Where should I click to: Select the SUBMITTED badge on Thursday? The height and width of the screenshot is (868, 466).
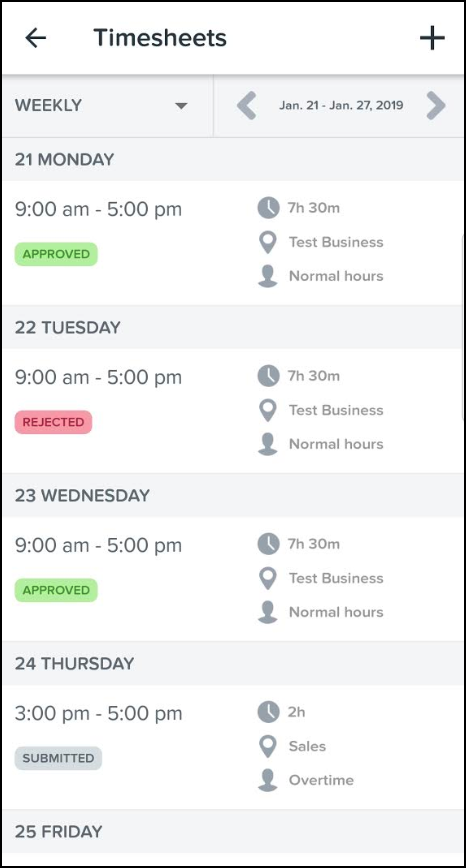click(x=58, y=758)
